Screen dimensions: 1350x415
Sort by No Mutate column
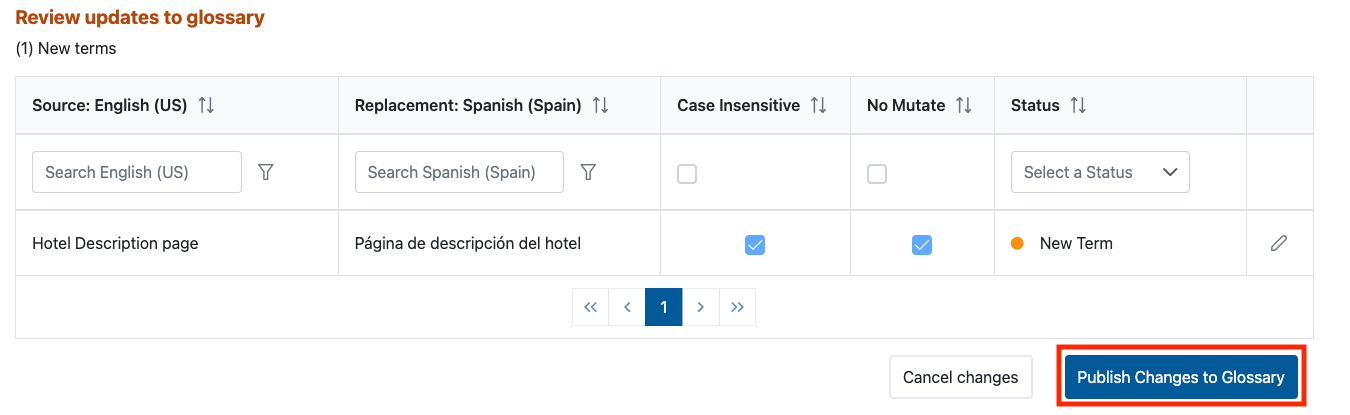coord(964,105)
